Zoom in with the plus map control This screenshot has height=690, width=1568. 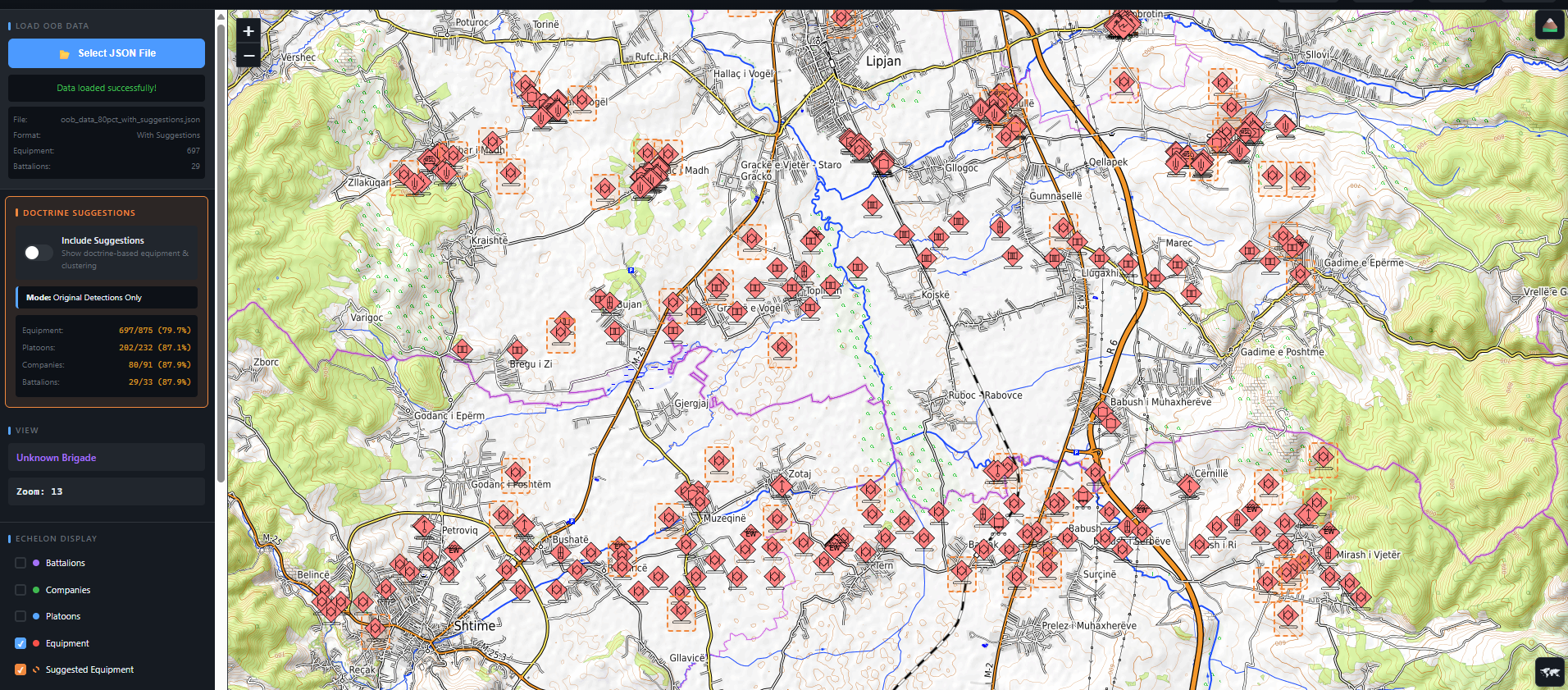point(248,31)
